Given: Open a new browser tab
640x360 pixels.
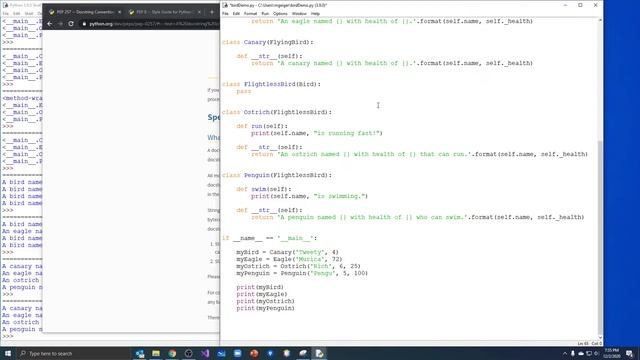Looking at the screenshot, I should pos(211,12).
